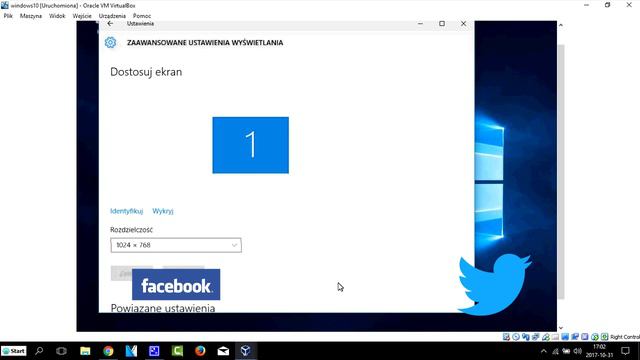
Task: Select display monitor 1 thumbnail
Action: (x=251, y=145)
